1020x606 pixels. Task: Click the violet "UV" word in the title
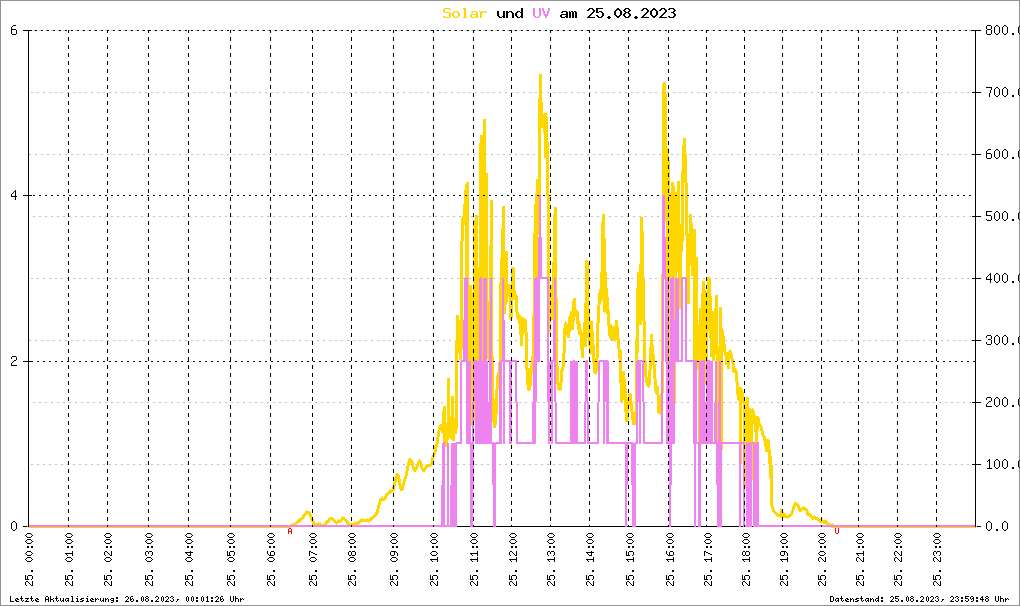[541, 13]
